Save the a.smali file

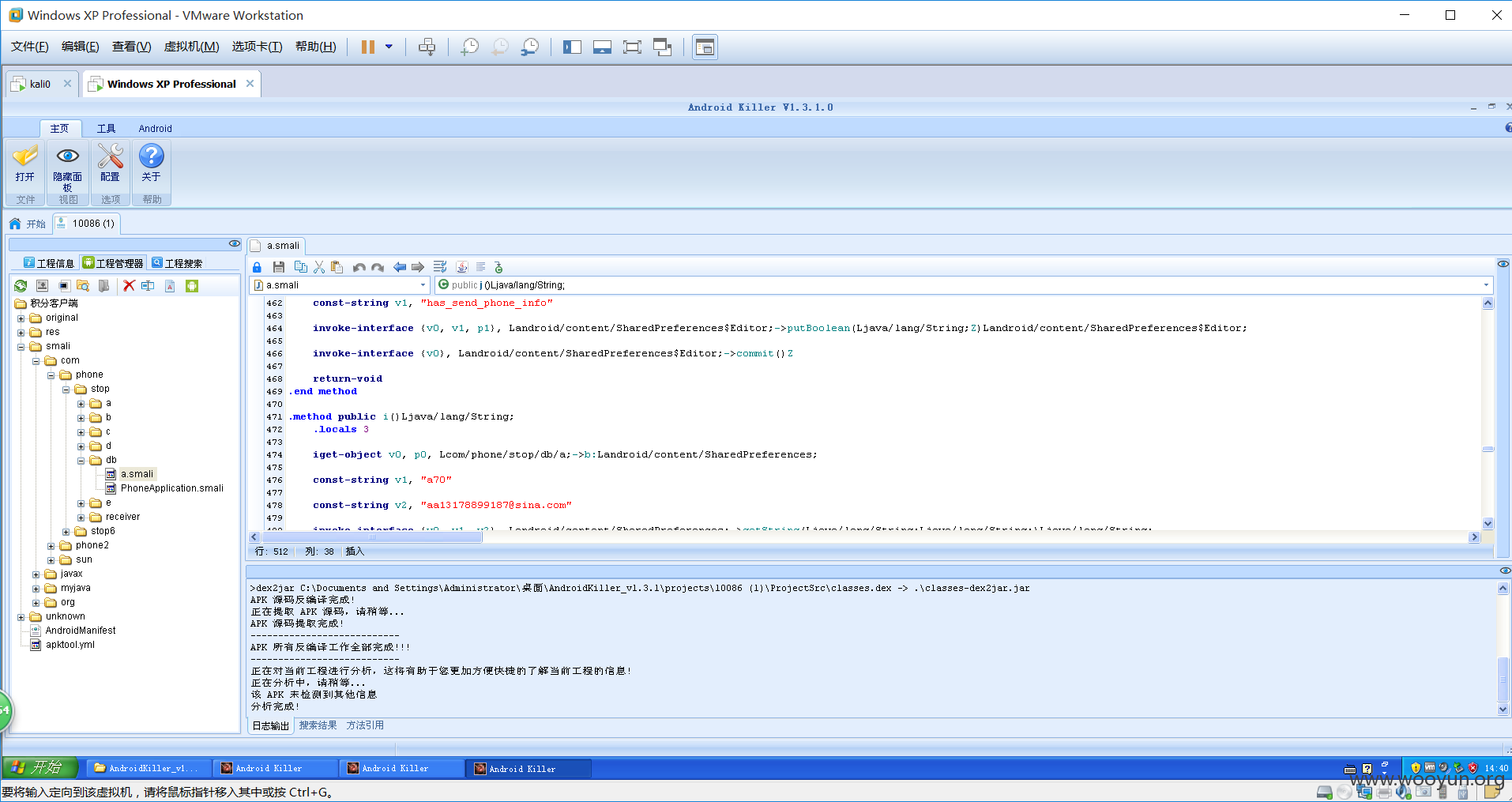[278, 267]
